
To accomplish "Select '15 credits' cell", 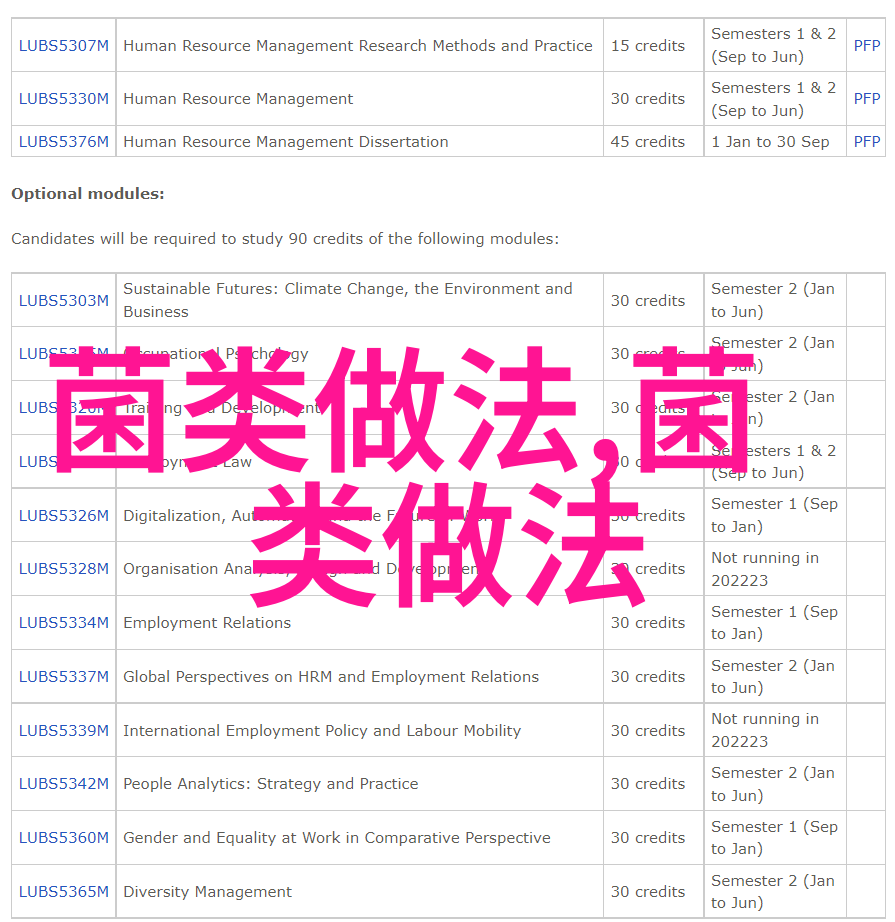I will pos(647,46).
